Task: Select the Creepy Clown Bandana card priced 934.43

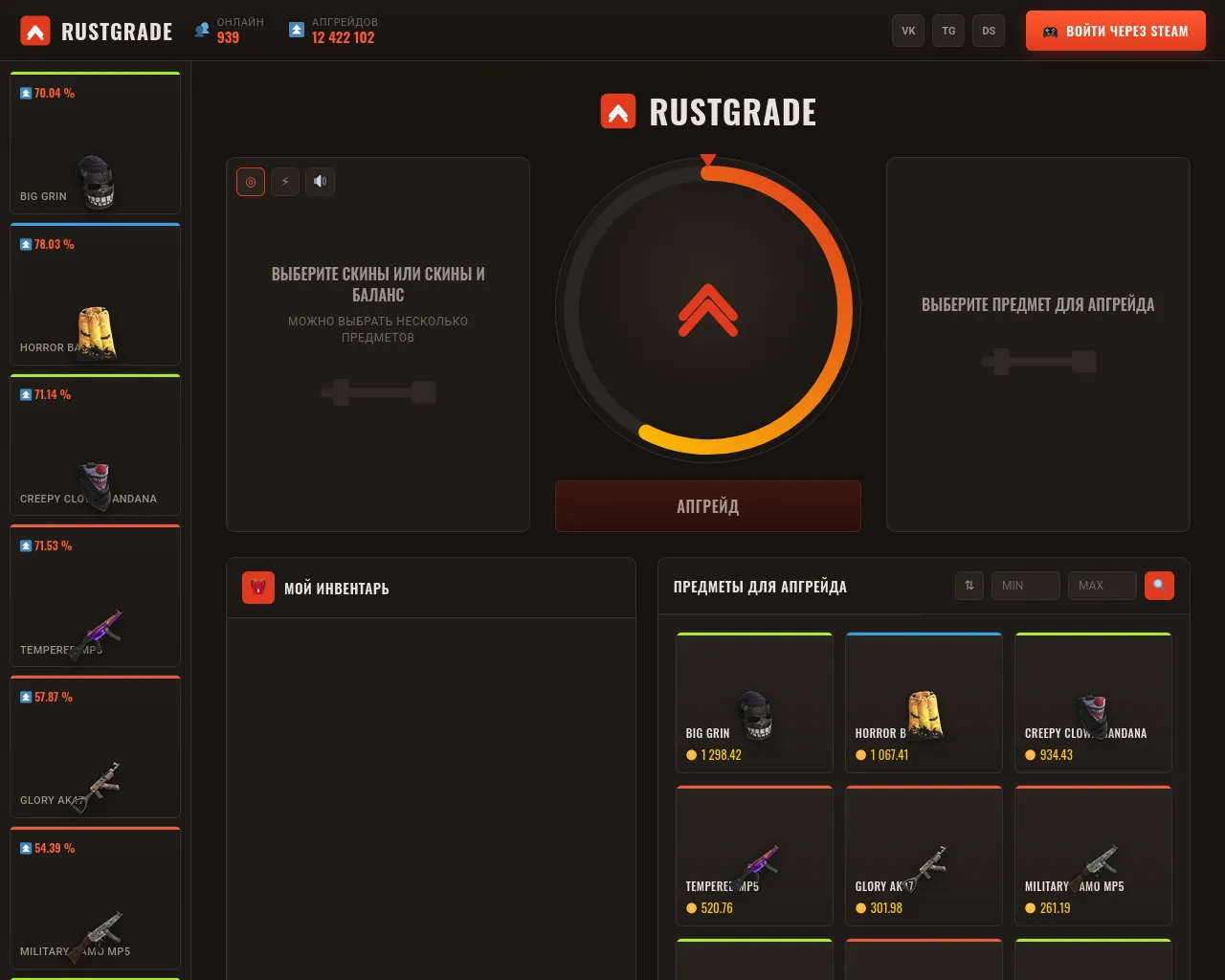Action: tap(1093, 702)
